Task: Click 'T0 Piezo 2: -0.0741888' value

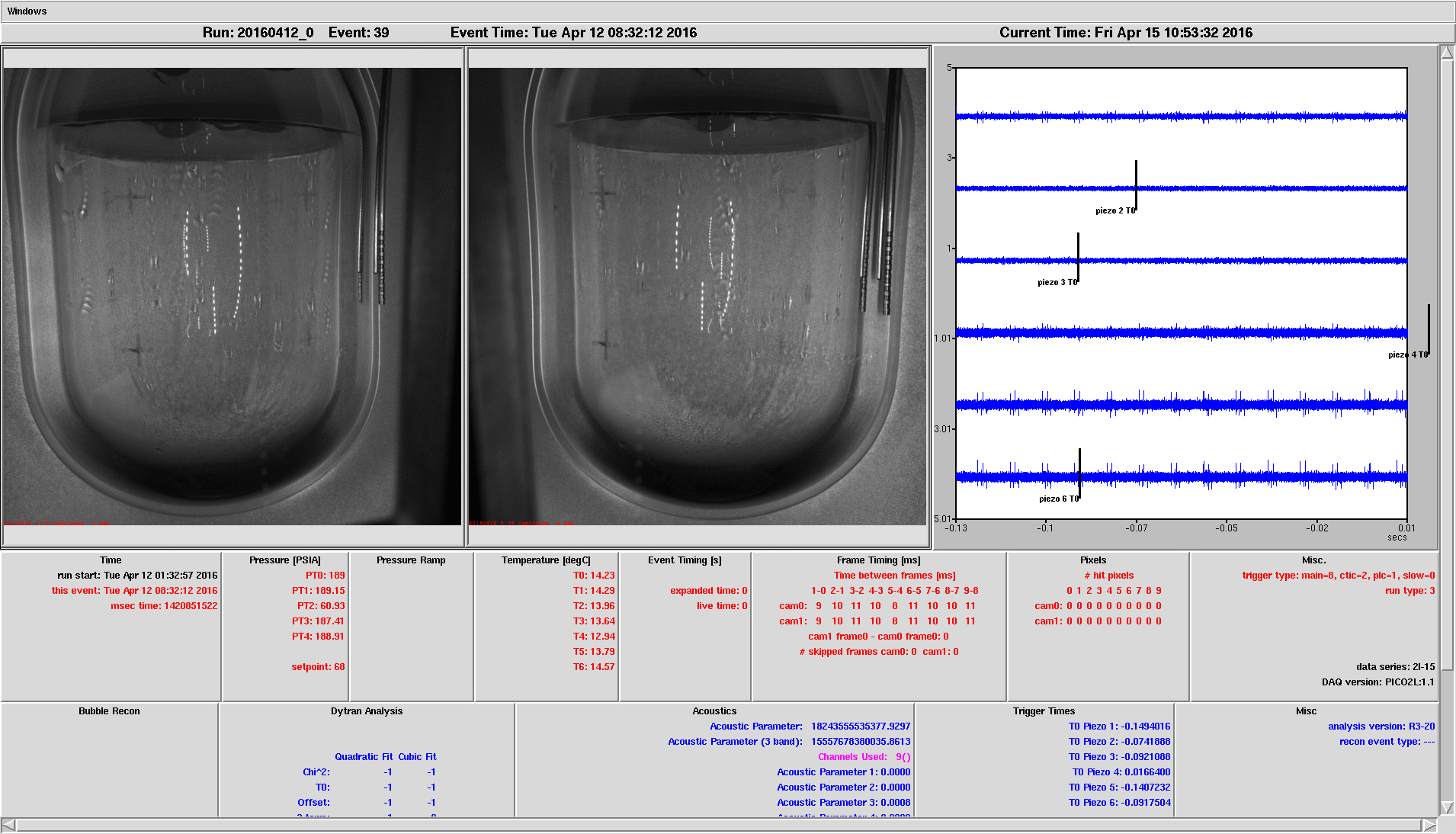Action: [x=1119, y=742]
